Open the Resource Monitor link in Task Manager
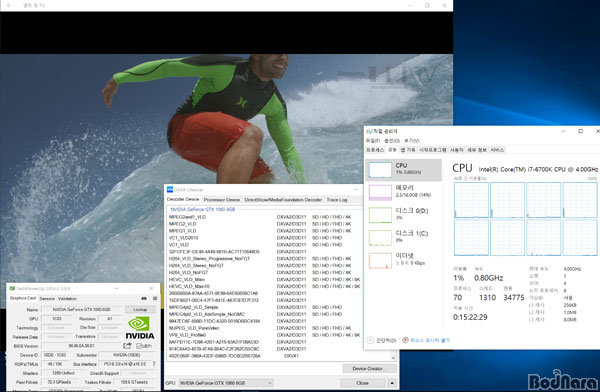The image size is (600, 392). point(430,340)
